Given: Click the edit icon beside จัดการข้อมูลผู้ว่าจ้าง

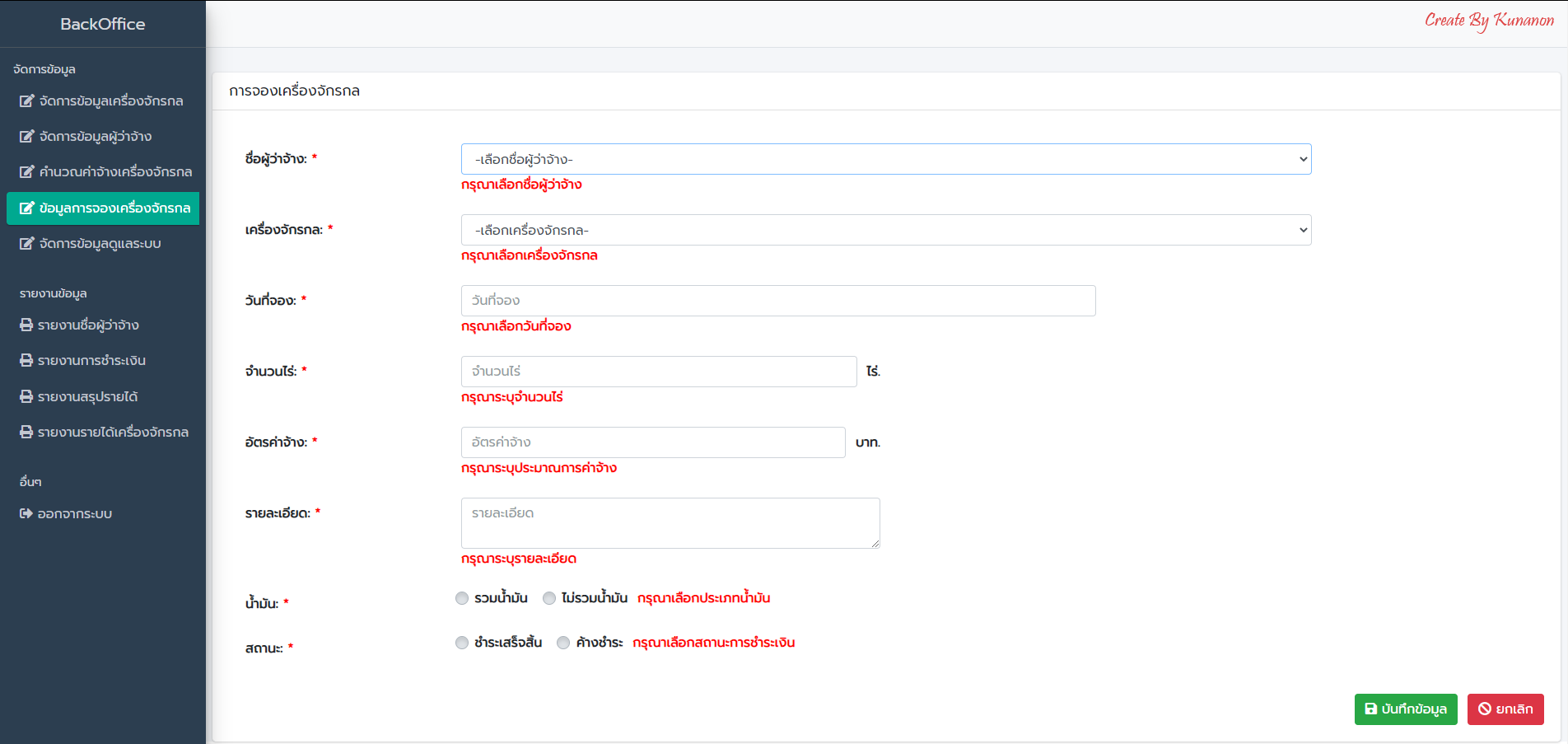Looking at the screenshot, I should pos(26,137).
